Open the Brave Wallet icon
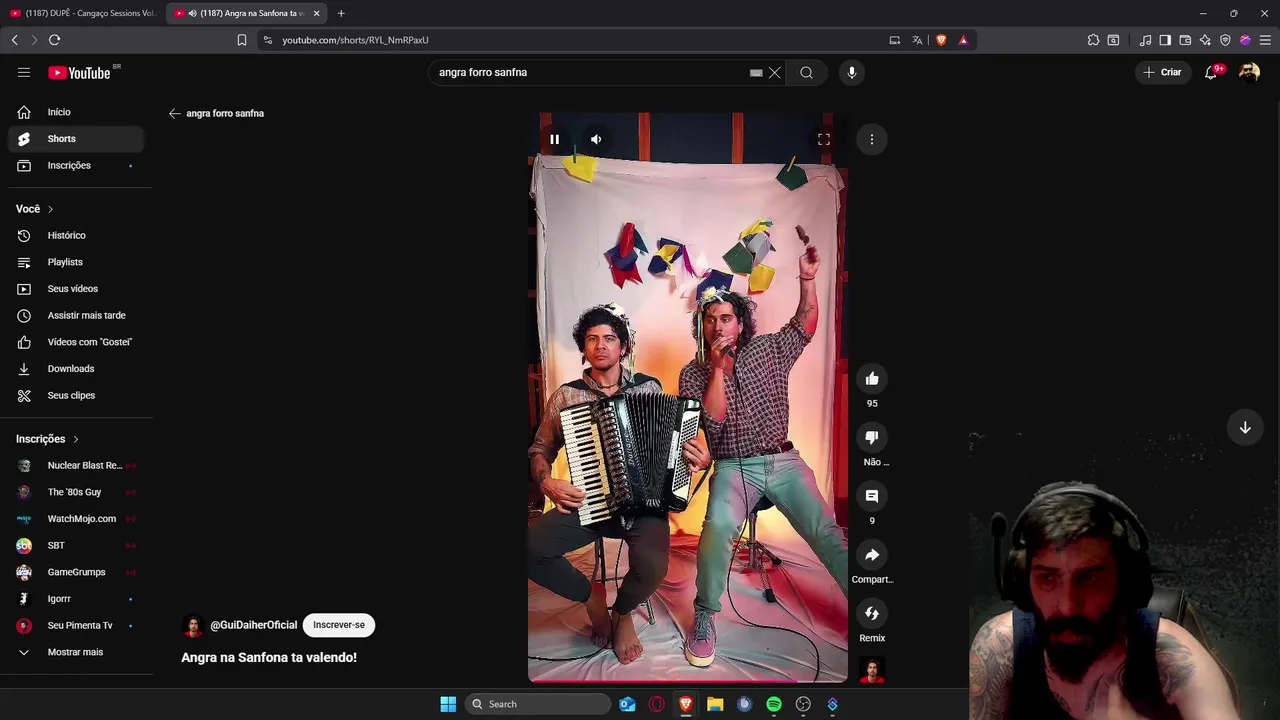Image resolution: width=1280 pixels, height=720 pixels. coord(1185,40)
